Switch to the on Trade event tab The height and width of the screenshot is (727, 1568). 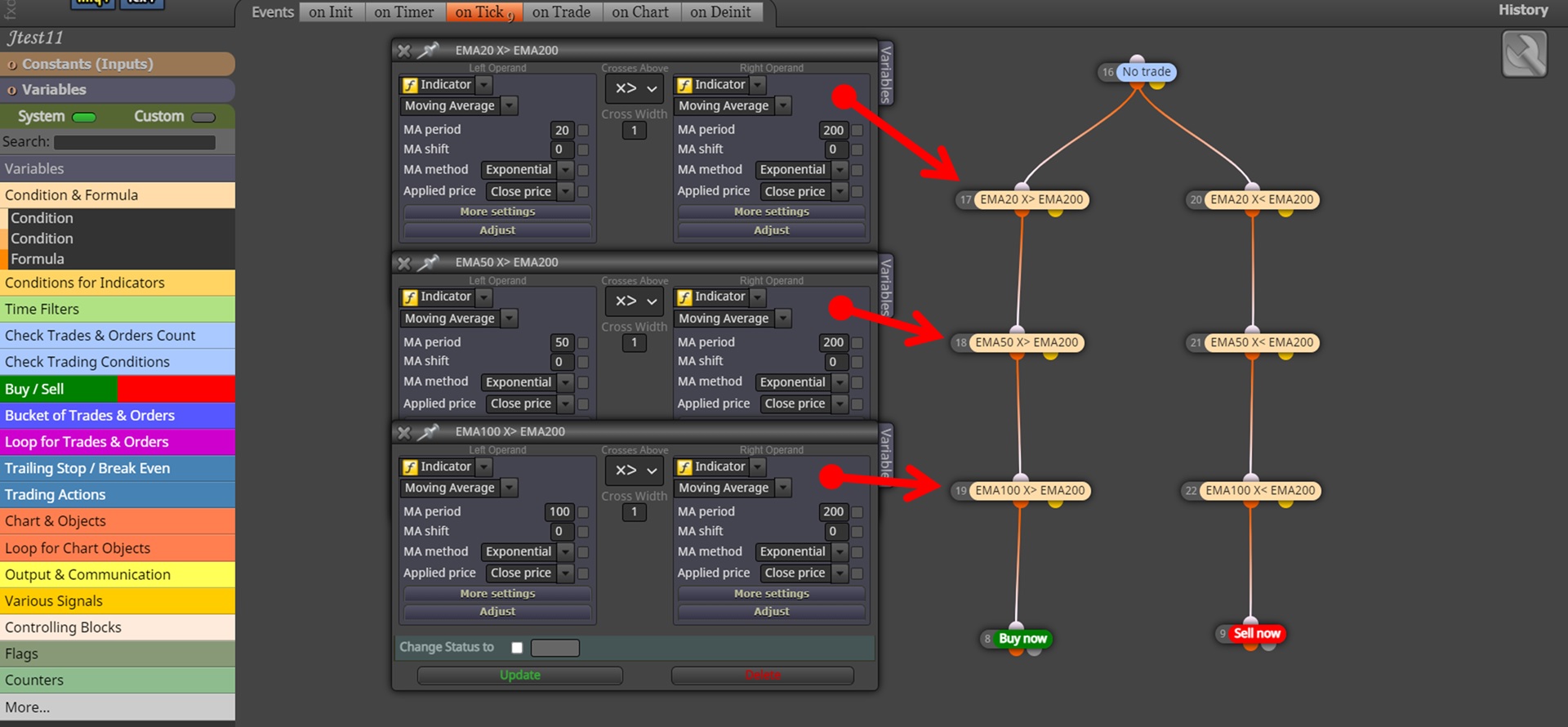click(561, 12)
